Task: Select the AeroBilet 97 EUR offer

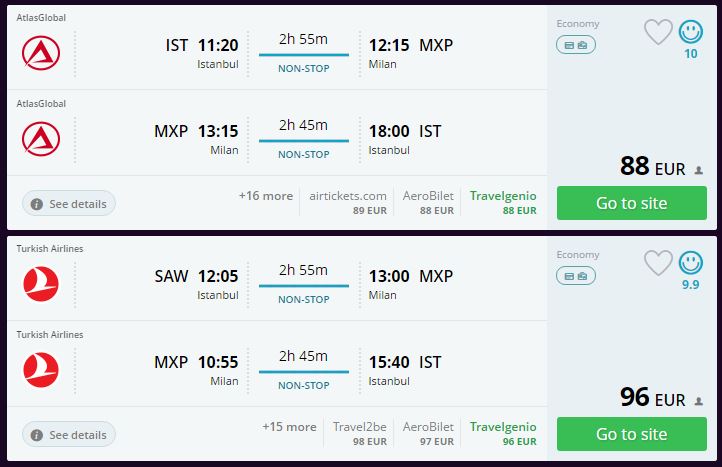Action: [x=428, y=433]
